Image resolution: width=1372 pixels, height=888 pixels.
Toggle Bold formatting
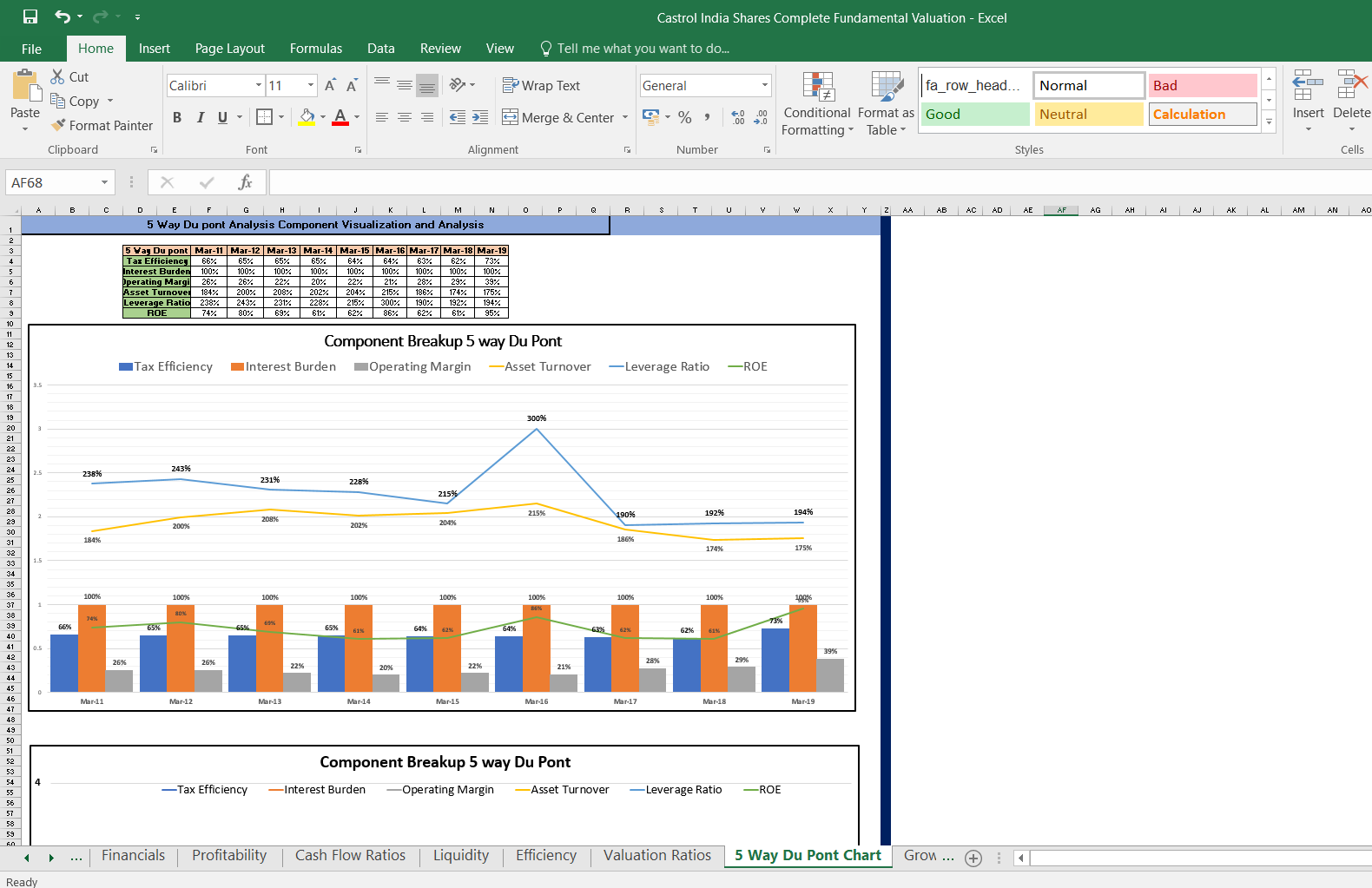point(177,116)
